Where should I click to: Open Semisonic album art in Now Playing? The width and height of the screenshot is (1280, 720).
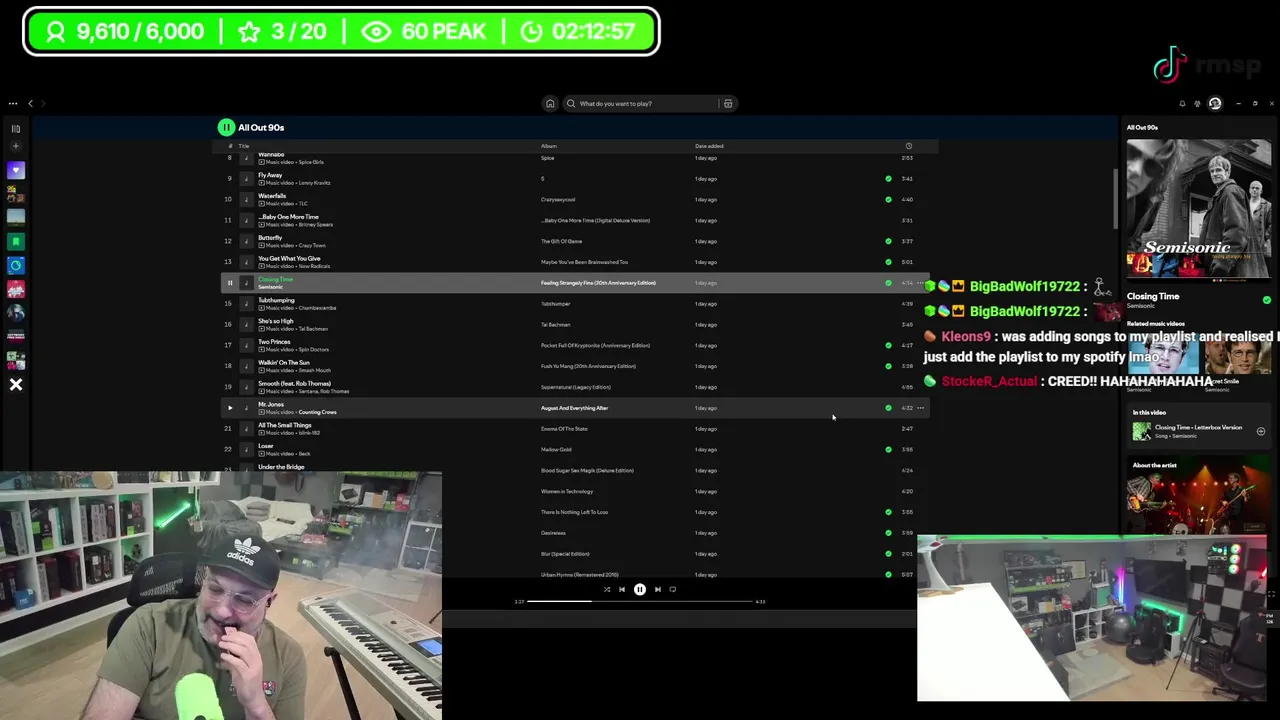coord(1199,208)
